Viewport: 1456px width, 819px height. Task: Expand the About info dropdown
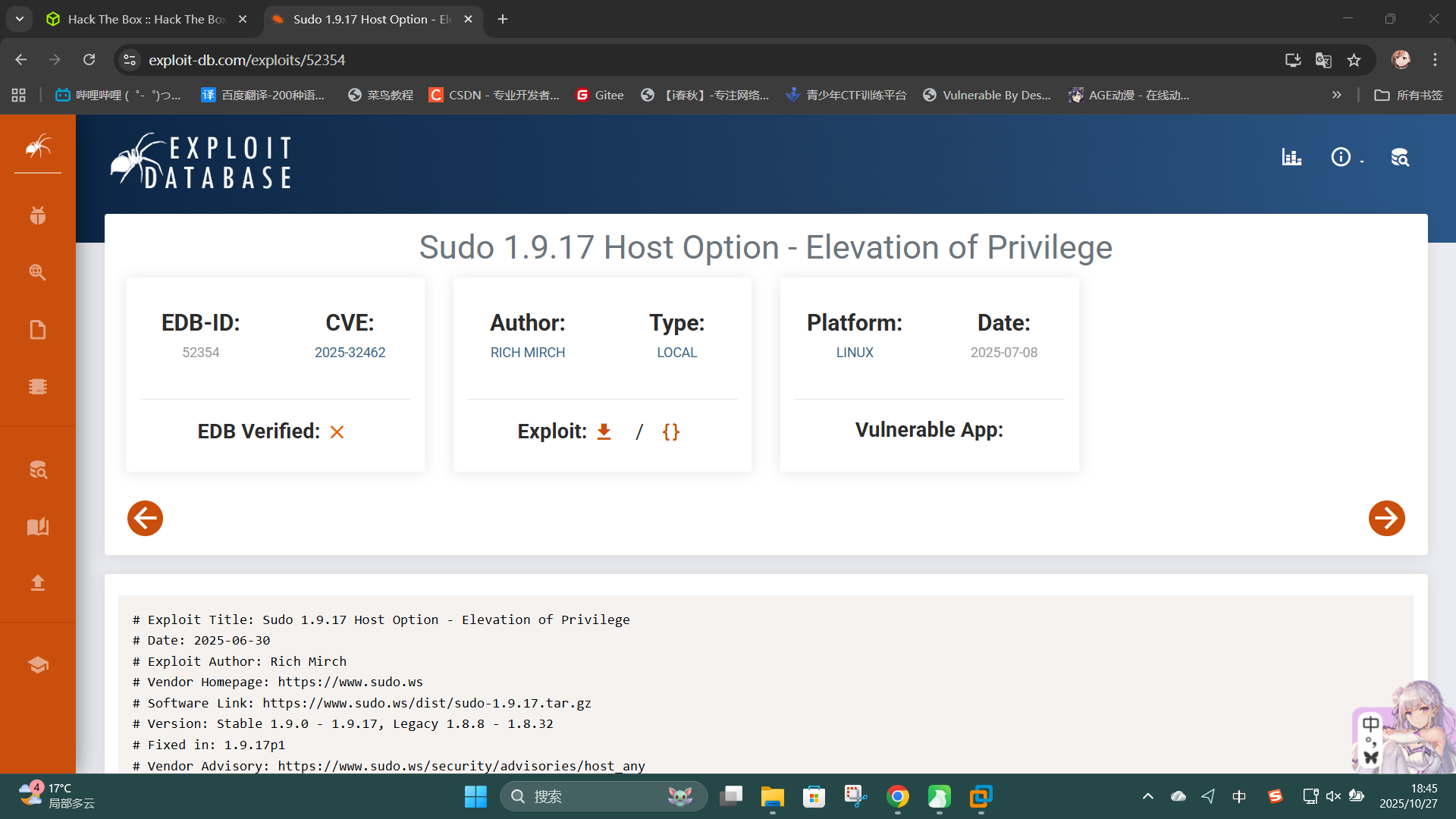click(x=1347, y=157)
